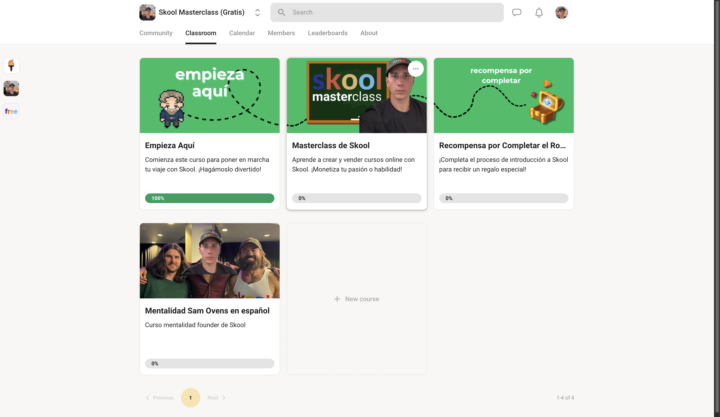This screenshot has width=720, height=417.
Task: Go to the Previous page
Action: click(159, 398)
